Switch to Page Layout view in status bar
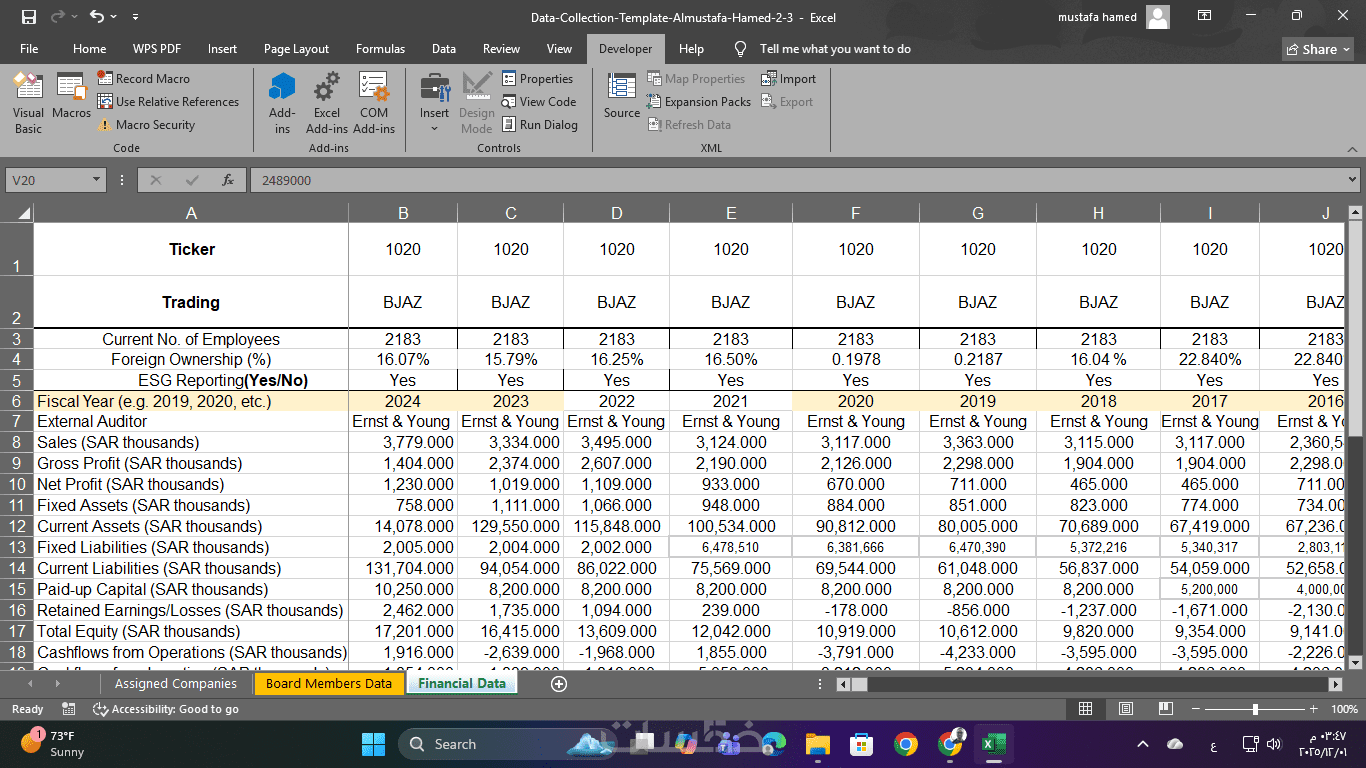This screenshot has width=1366, height=768. click(1126, 709)
